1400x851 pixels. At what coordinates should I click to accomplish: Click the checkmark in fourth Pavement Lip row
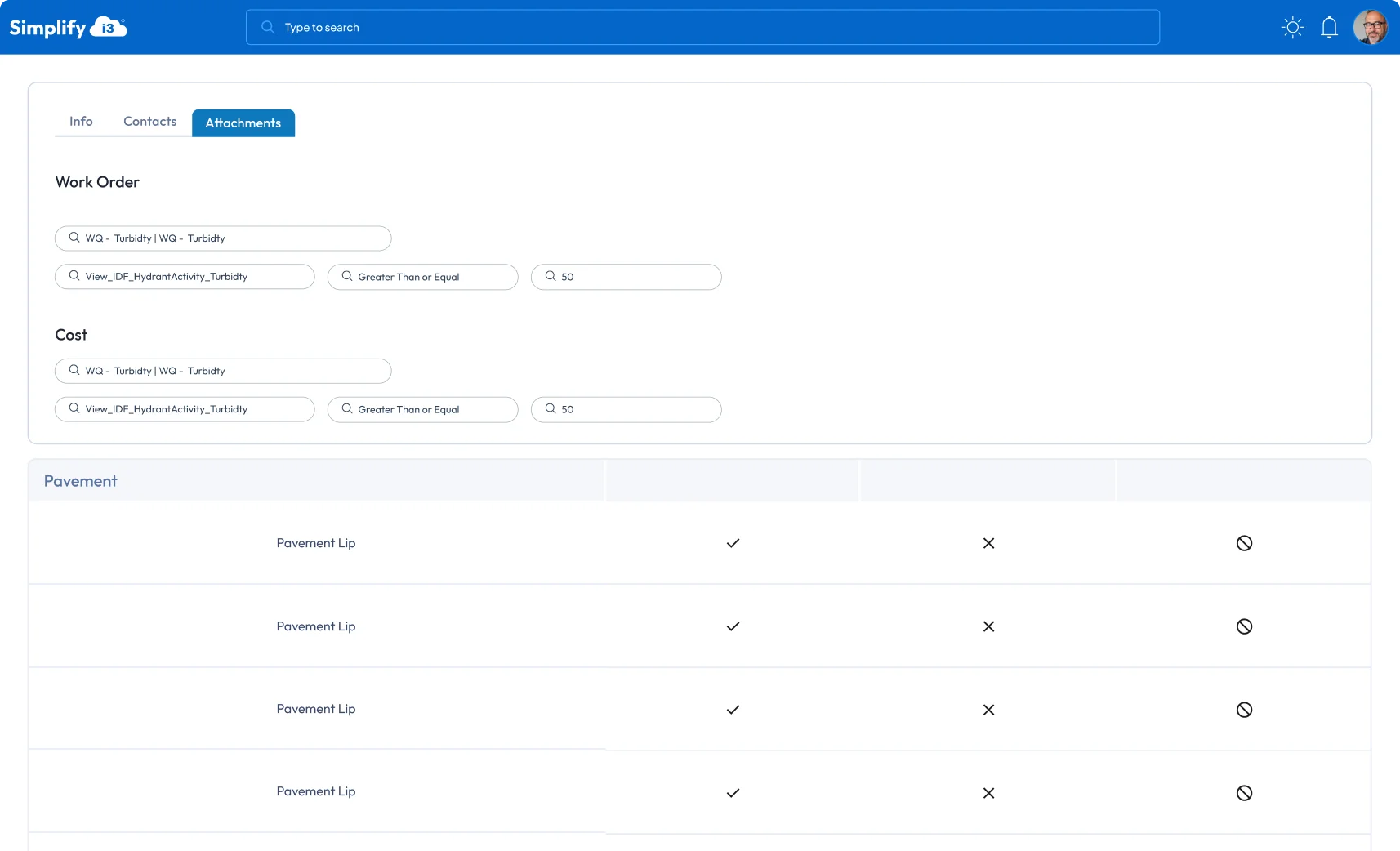(733, 793)
